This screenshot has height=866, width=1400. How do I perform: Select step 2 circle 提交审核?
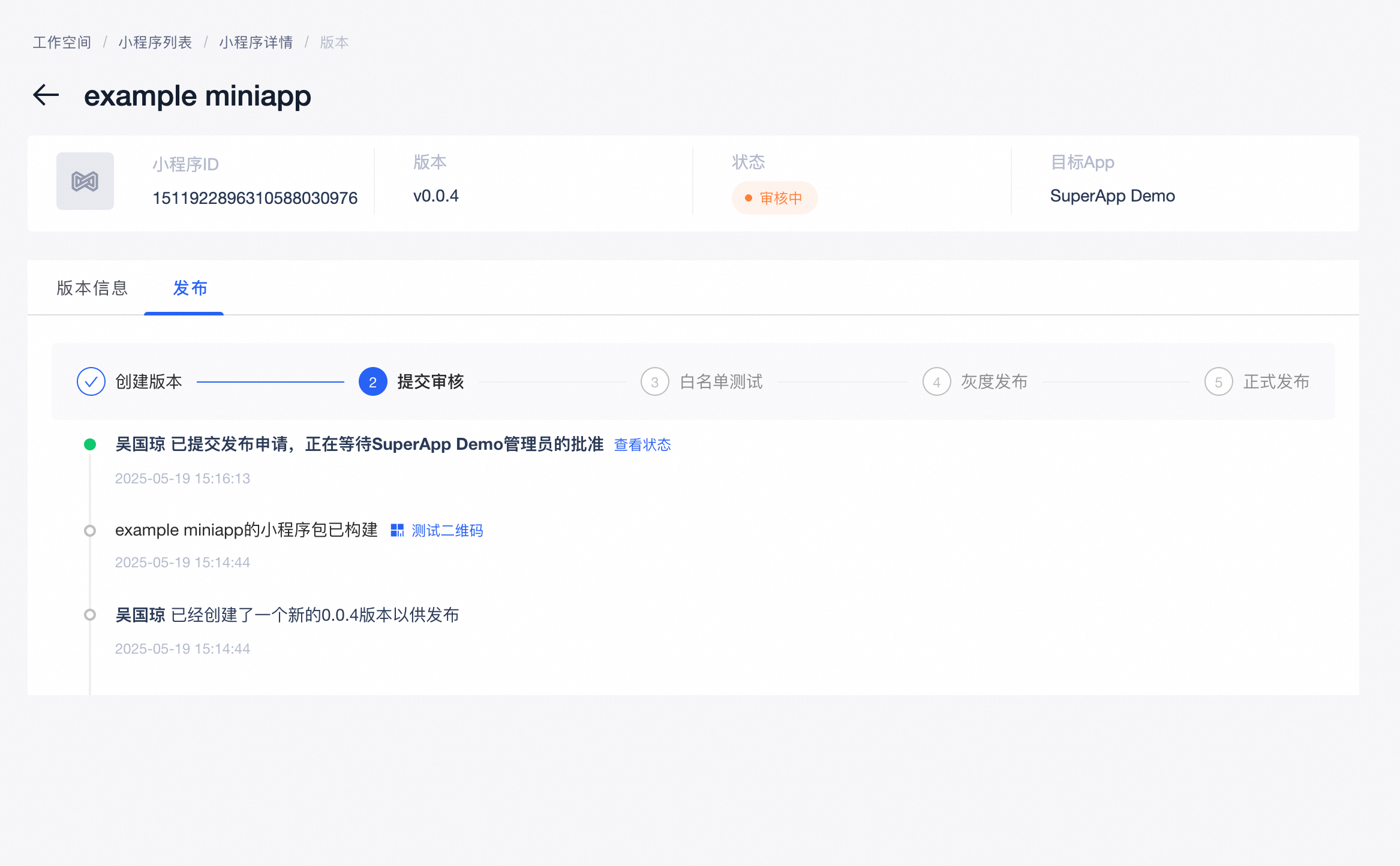(x=372, y=381)
